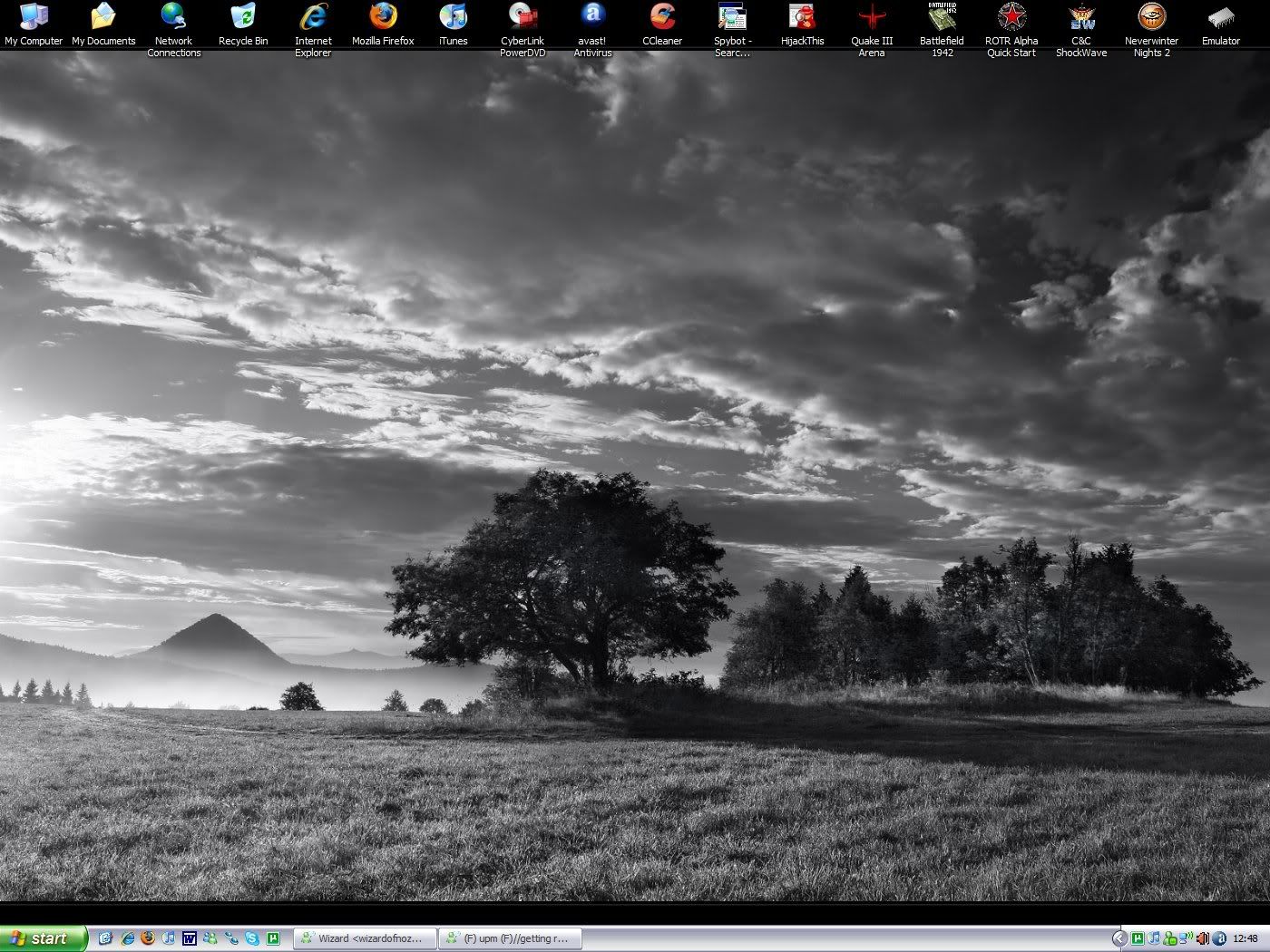
Task: Open wireless network connection tray icon
Action: (1186, 938)
